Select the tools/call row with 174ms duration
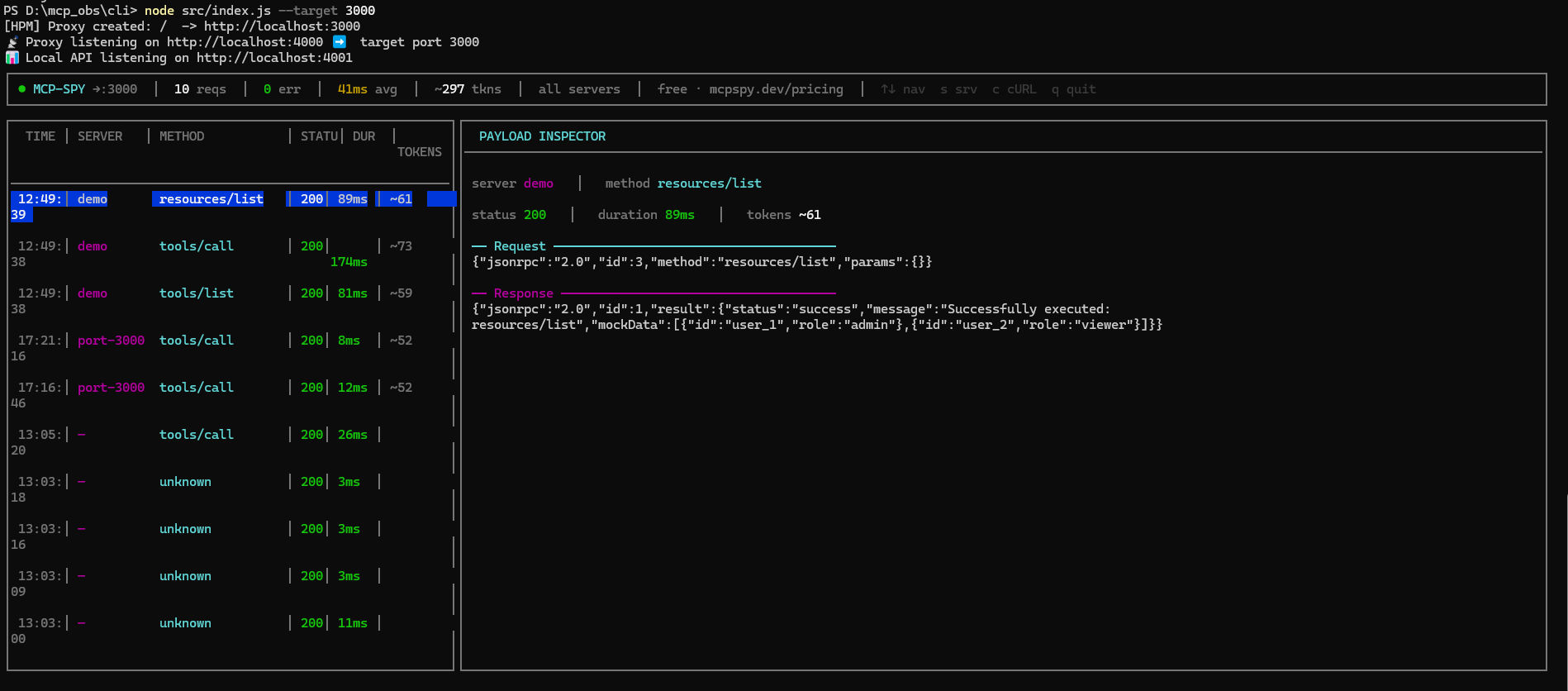1568x691 pixels. click(x=231, y=254)
